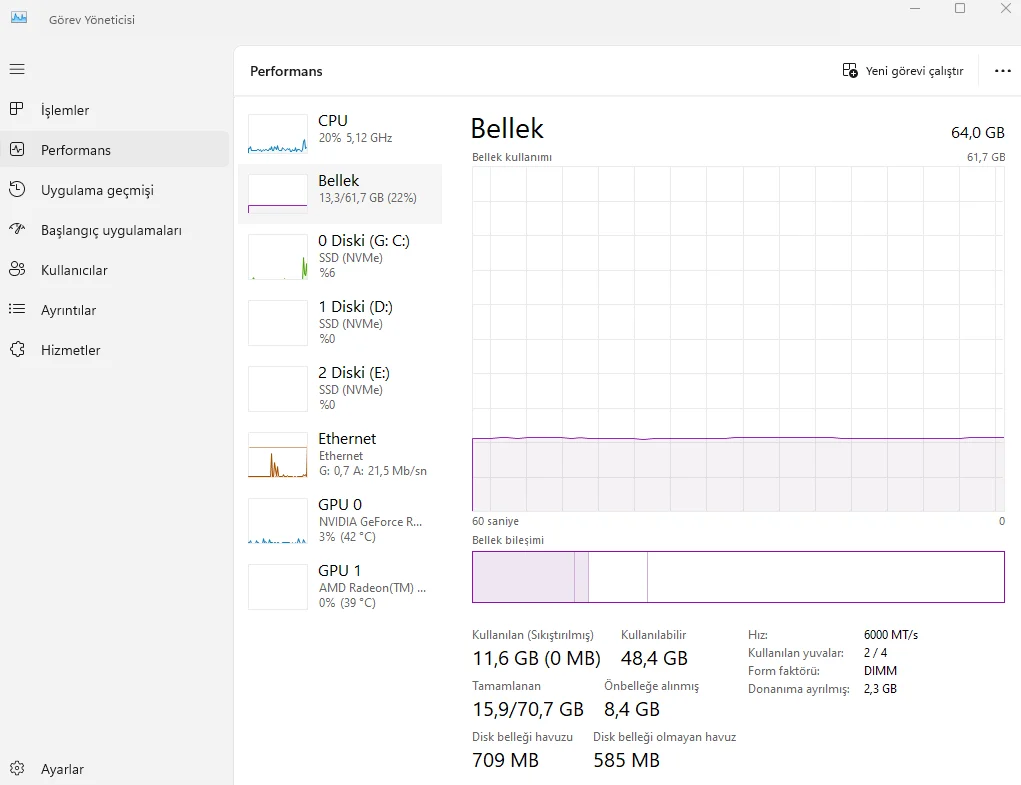
Task: Click the Uygulama geçmişi clock icon
Action: point(17,189)
